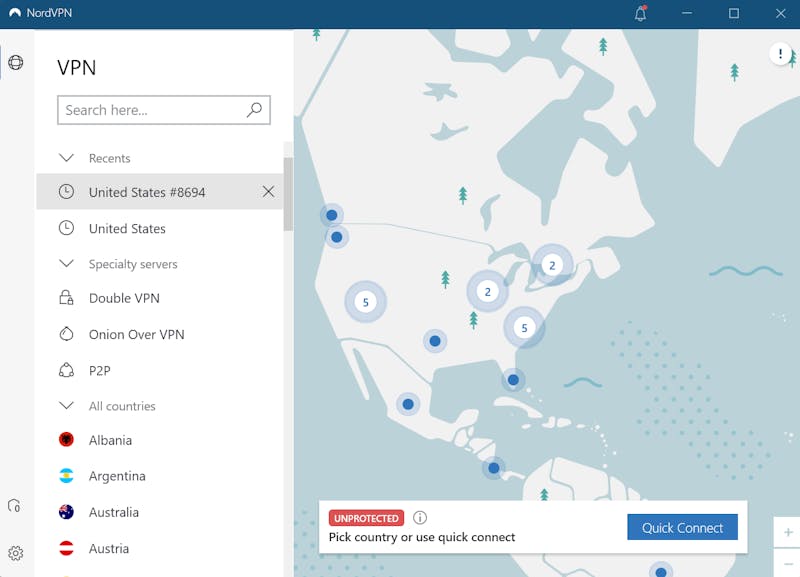
Task: Focus the Search here input field
Action: pos(164,110)
